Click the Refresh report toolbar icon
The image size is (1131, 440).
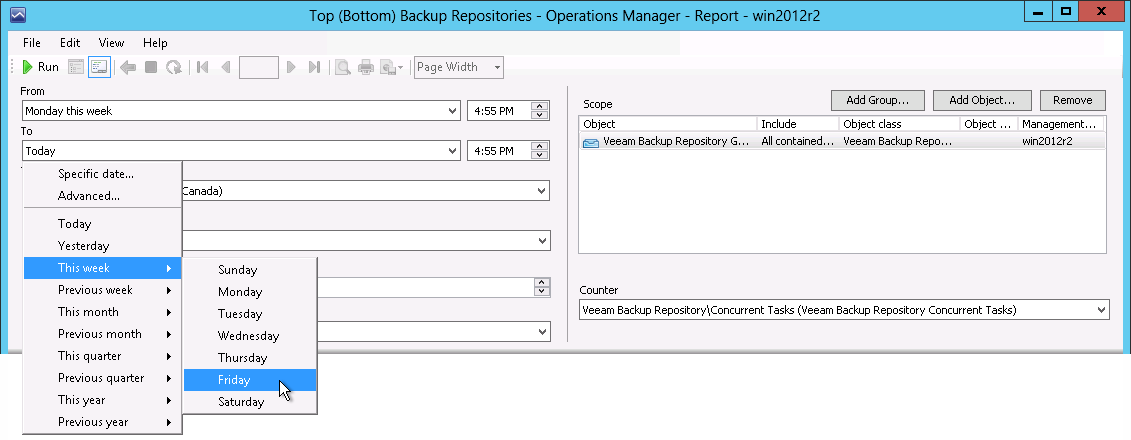click(x=174, y=67)
